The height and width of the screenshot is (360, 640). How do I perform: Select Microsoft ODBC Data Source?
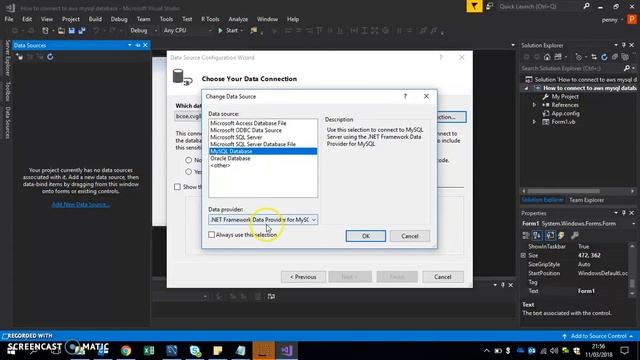[246, 130]
